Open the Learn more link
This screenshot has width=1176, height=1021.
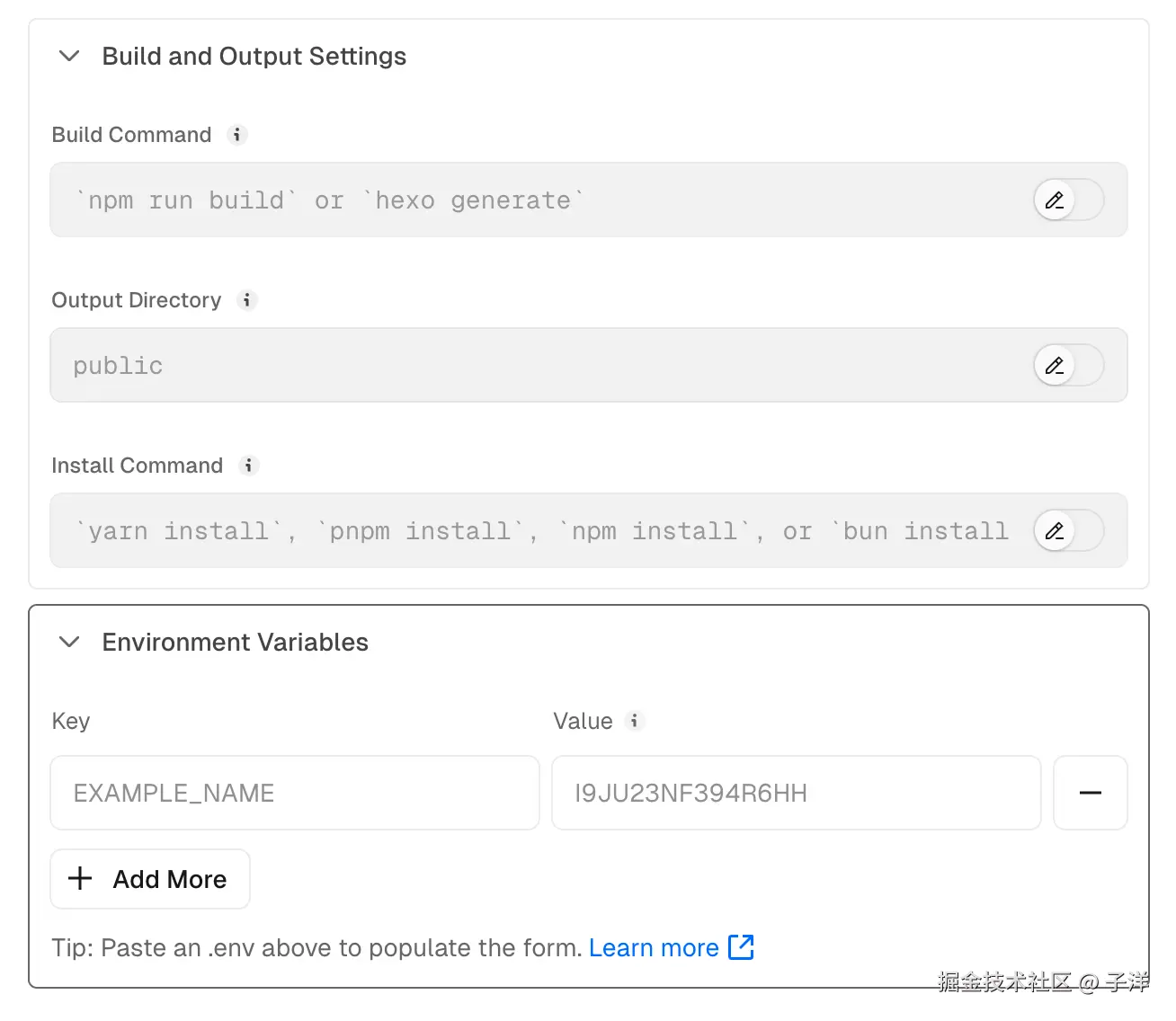654,948
